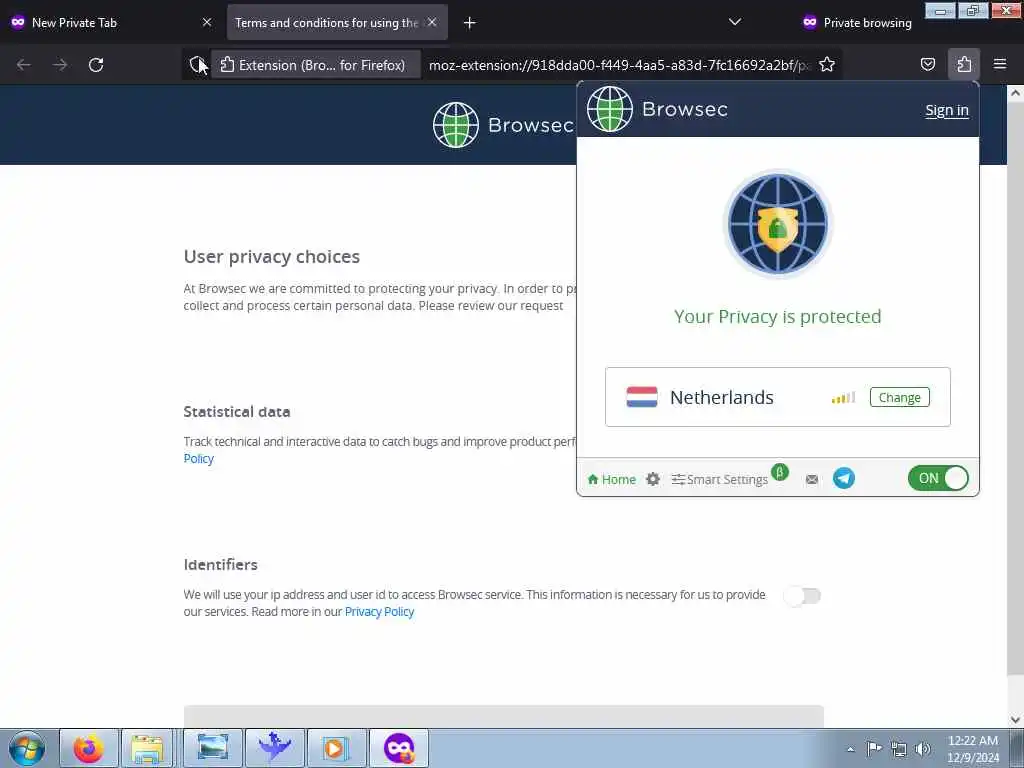The width and height of the screenshot is (1024, 768).
Task: Click page scrollbar down arrow
Action: pos(1015,720)
